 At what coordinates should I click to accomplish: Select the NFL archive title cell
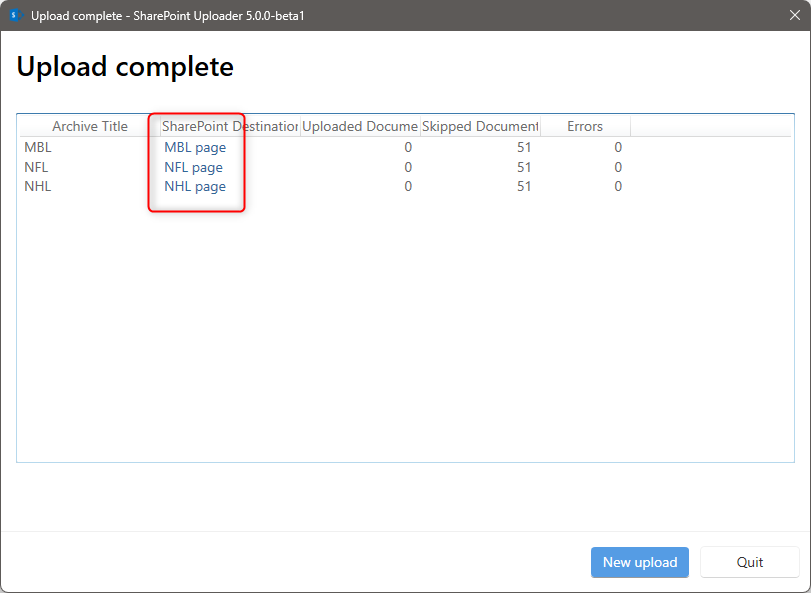(36, 167)
